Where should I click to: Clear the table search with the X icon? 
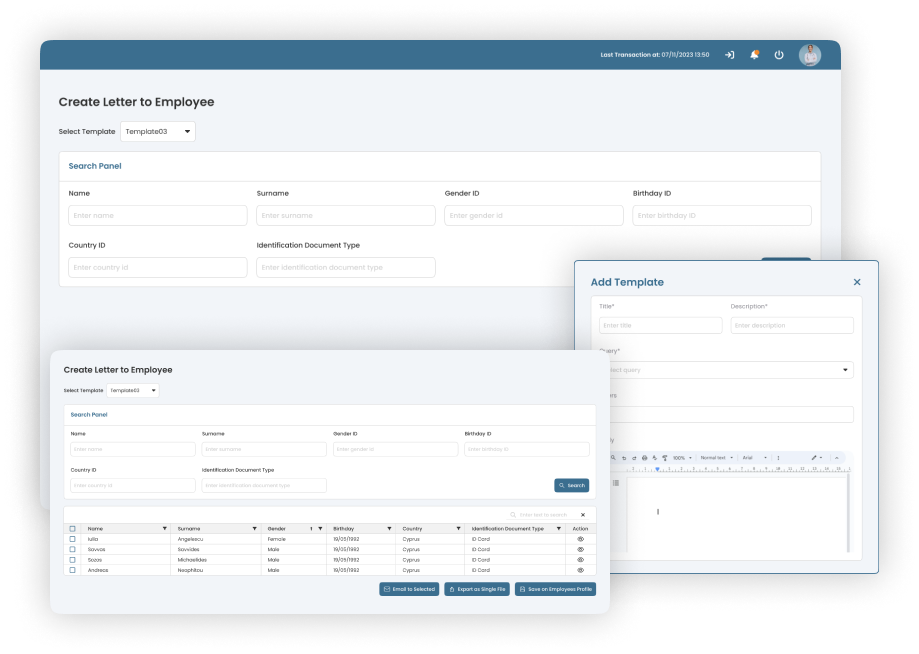coord(583,515)
